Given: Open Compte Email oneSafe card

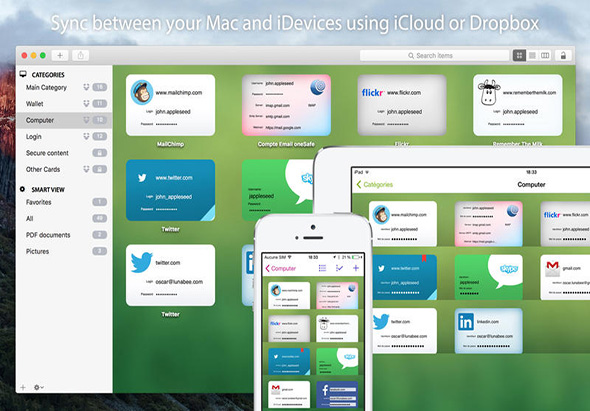Looking at the screenshot, I should point(286,105).
